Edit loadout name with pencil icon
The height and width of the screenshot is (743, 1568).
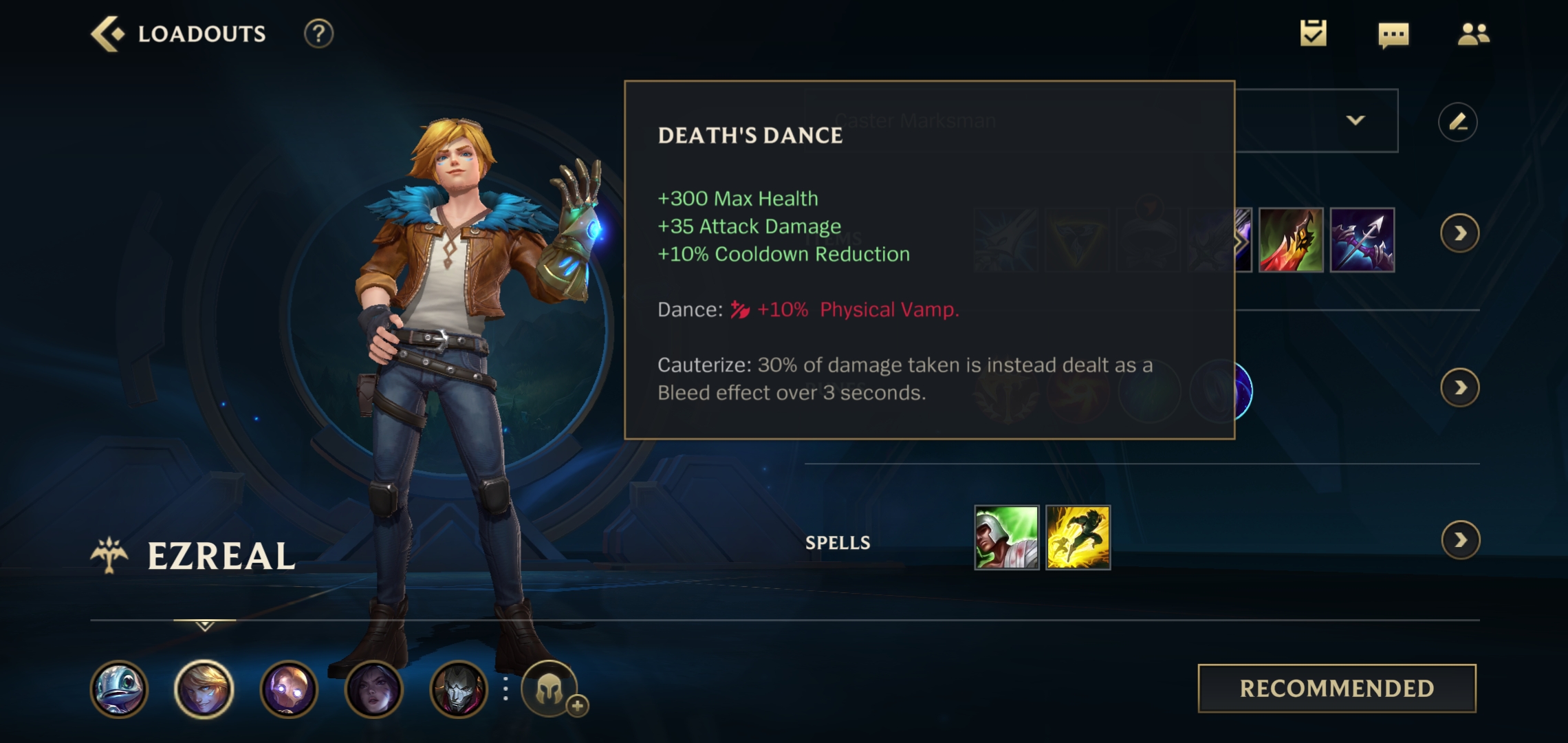(1457, 122)
